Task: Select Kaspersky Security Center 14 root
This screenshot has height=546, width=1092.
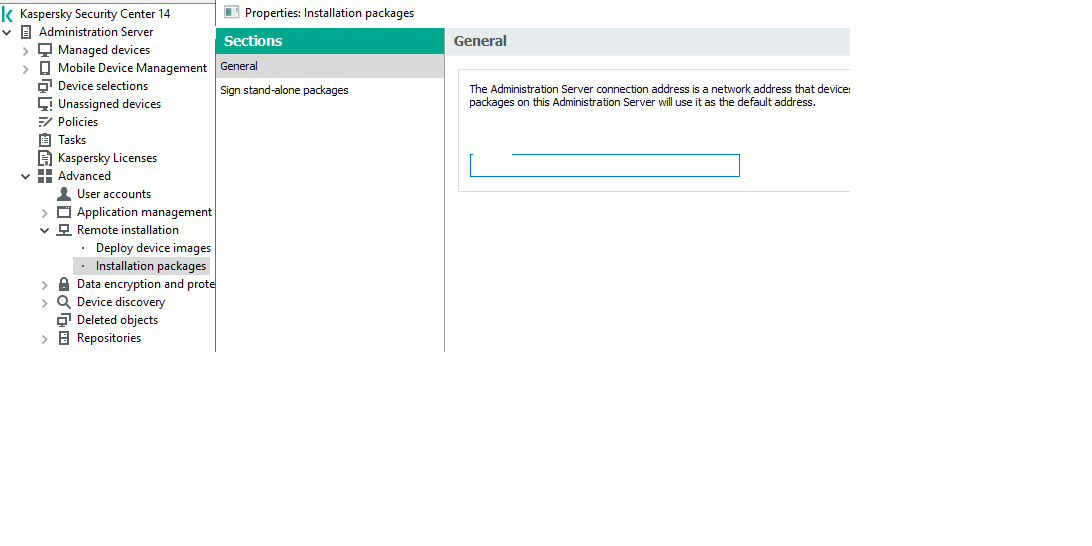Action: tap(95, 14)
